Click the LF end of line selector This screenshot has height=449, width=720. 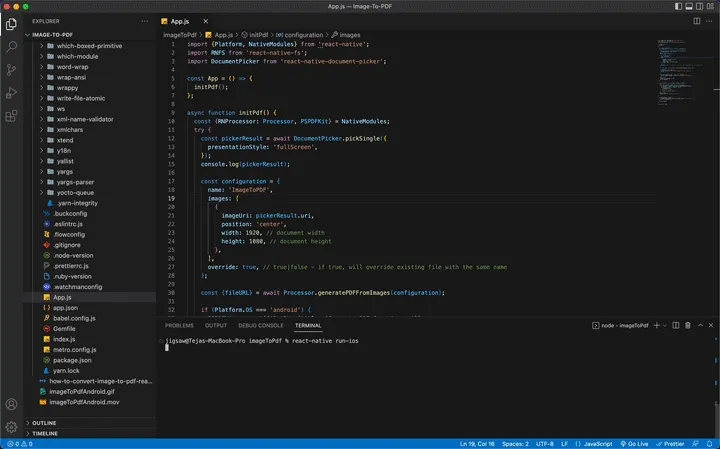pos(564,444)
